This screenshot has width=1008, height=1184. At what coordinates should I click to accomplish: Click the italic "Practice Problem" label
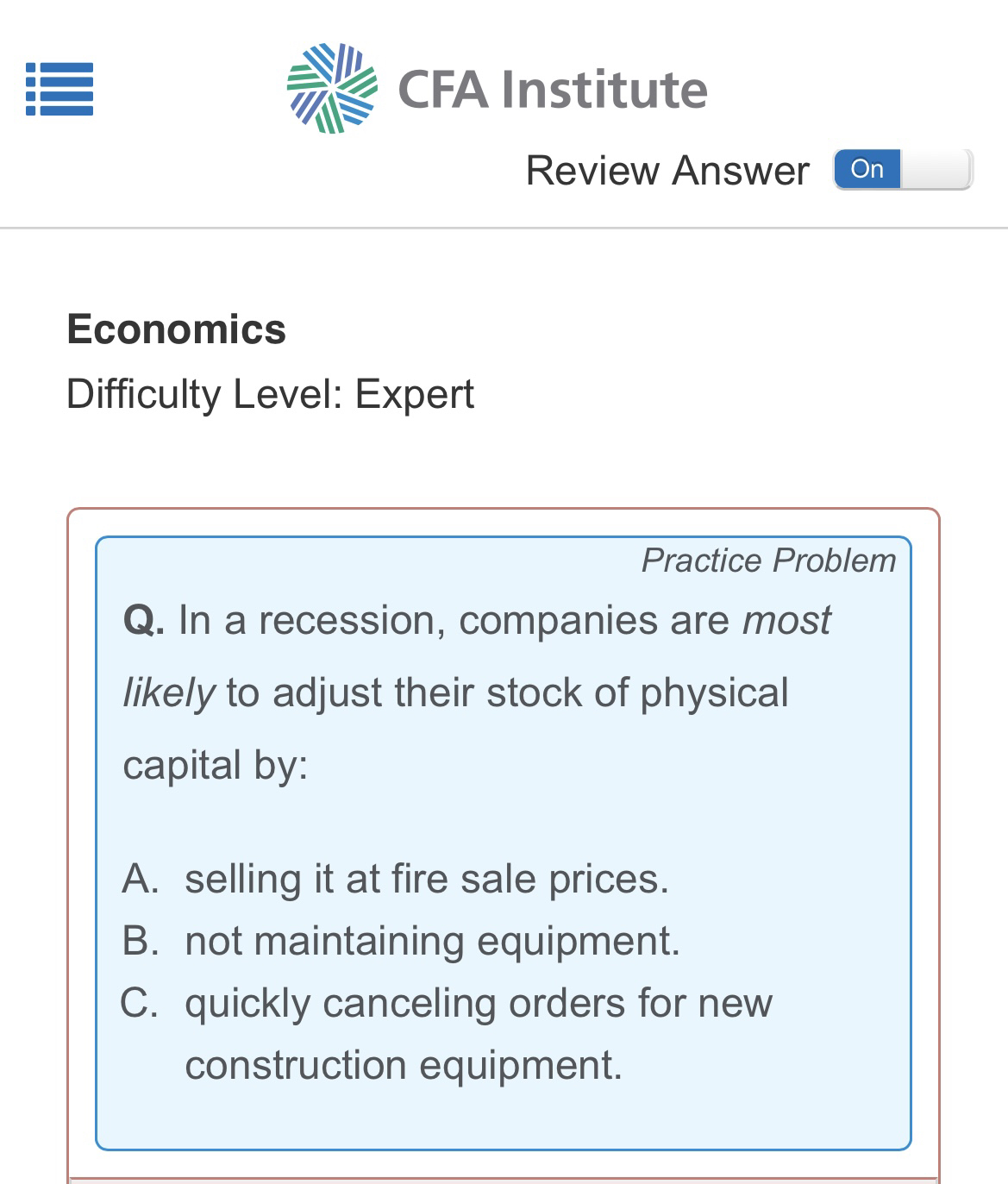point(768,561)
